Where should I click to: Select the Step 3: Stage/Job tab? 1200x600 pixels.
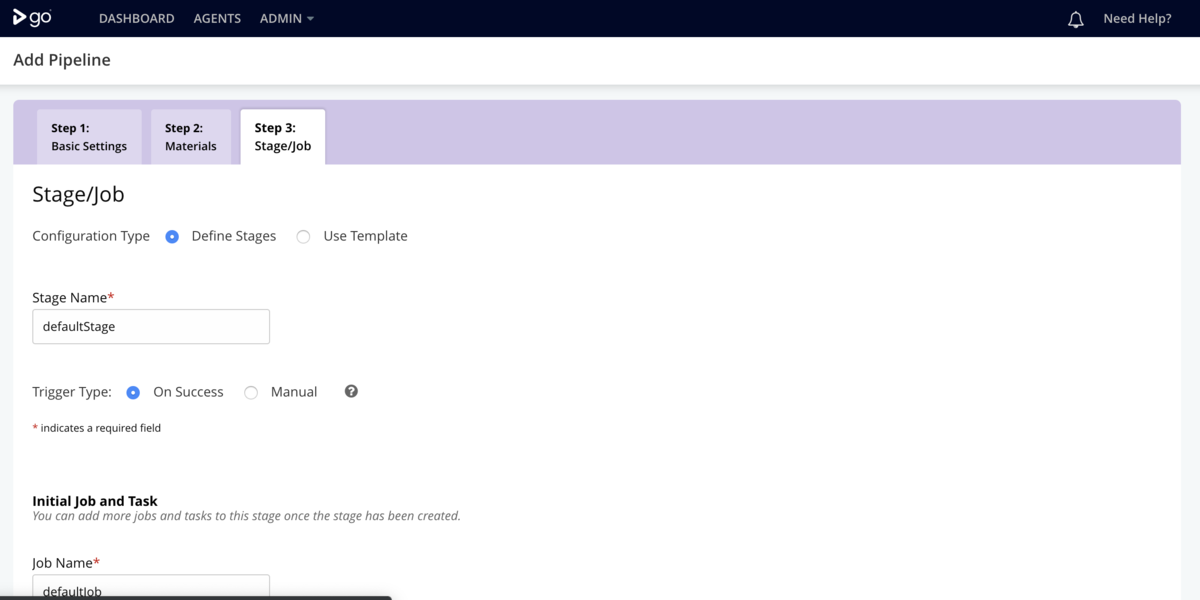coord(283,137)
